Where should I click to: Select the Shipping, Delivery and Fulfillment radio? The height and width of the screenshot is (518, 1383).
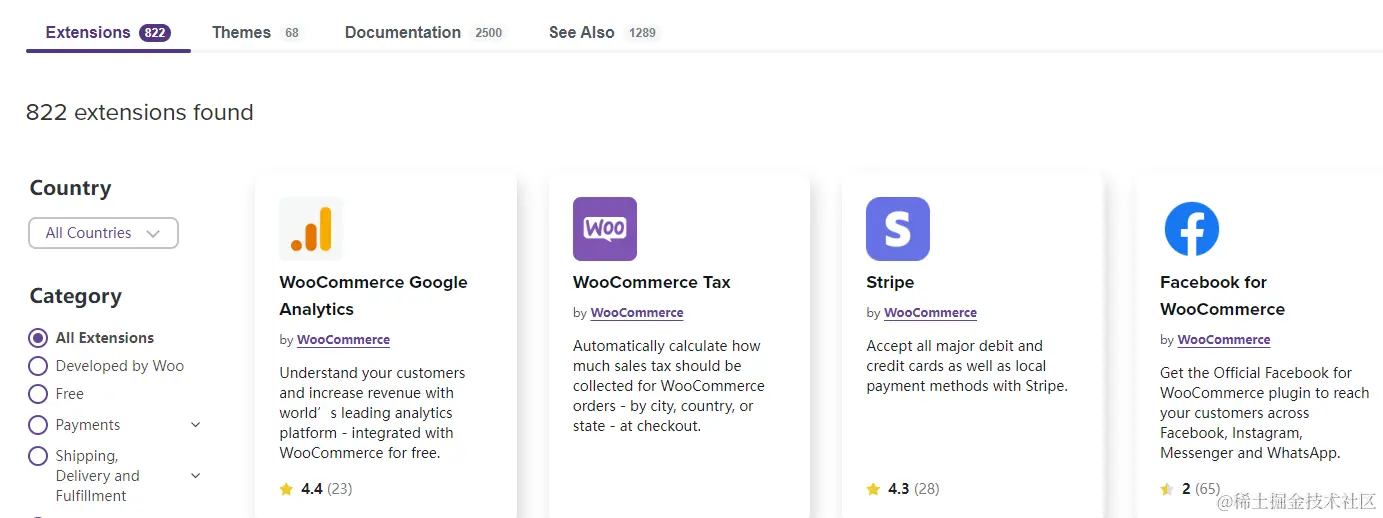pos(38,456)
